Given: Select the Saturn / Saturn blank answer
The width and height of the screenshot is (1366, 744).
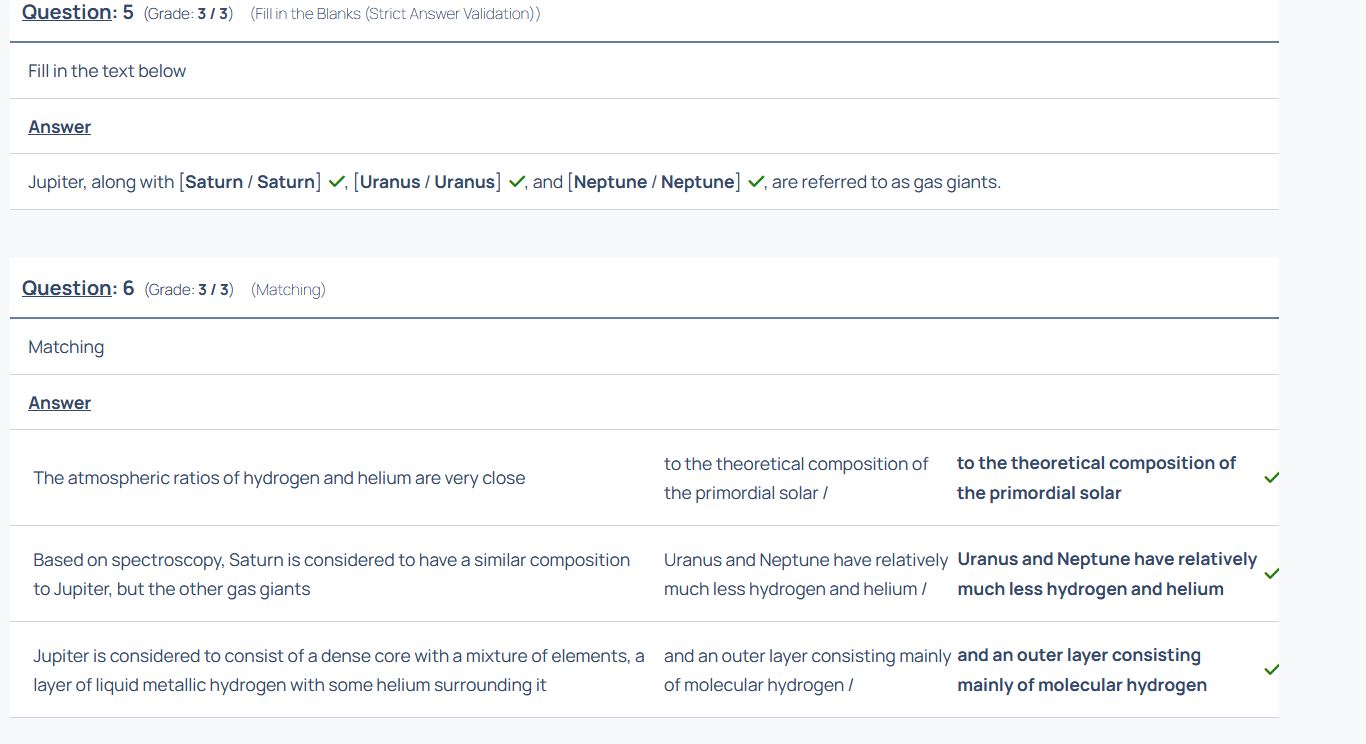Looking at the screenshot, I should click(x=250, y=182).
